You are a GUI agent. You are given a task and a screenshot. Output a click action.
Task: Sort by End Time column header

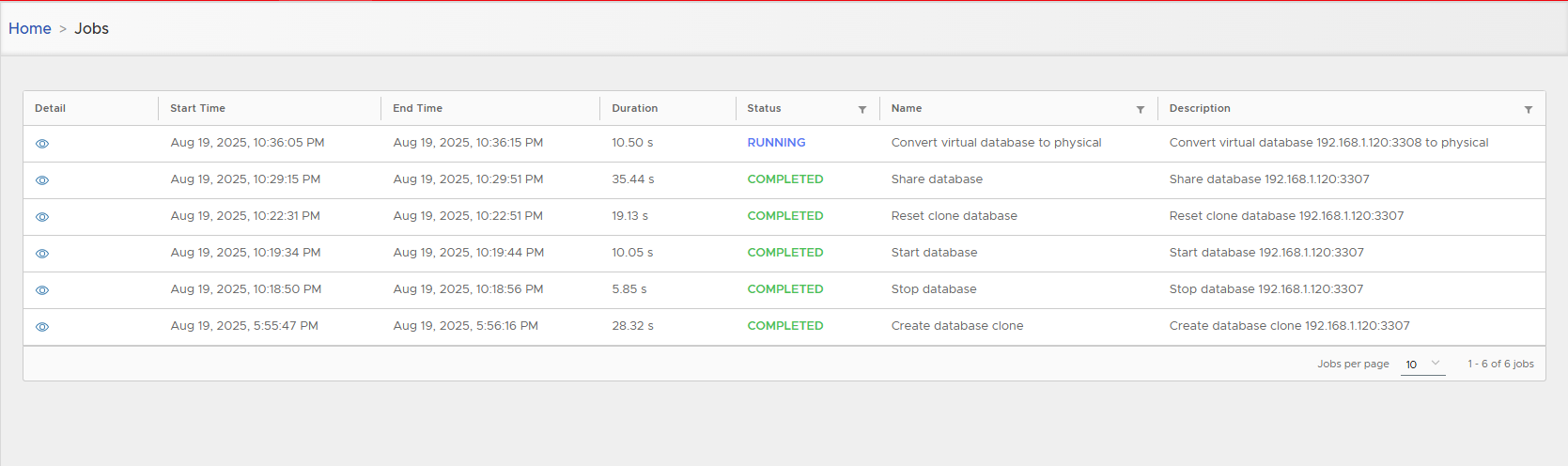tap(417, 108)
